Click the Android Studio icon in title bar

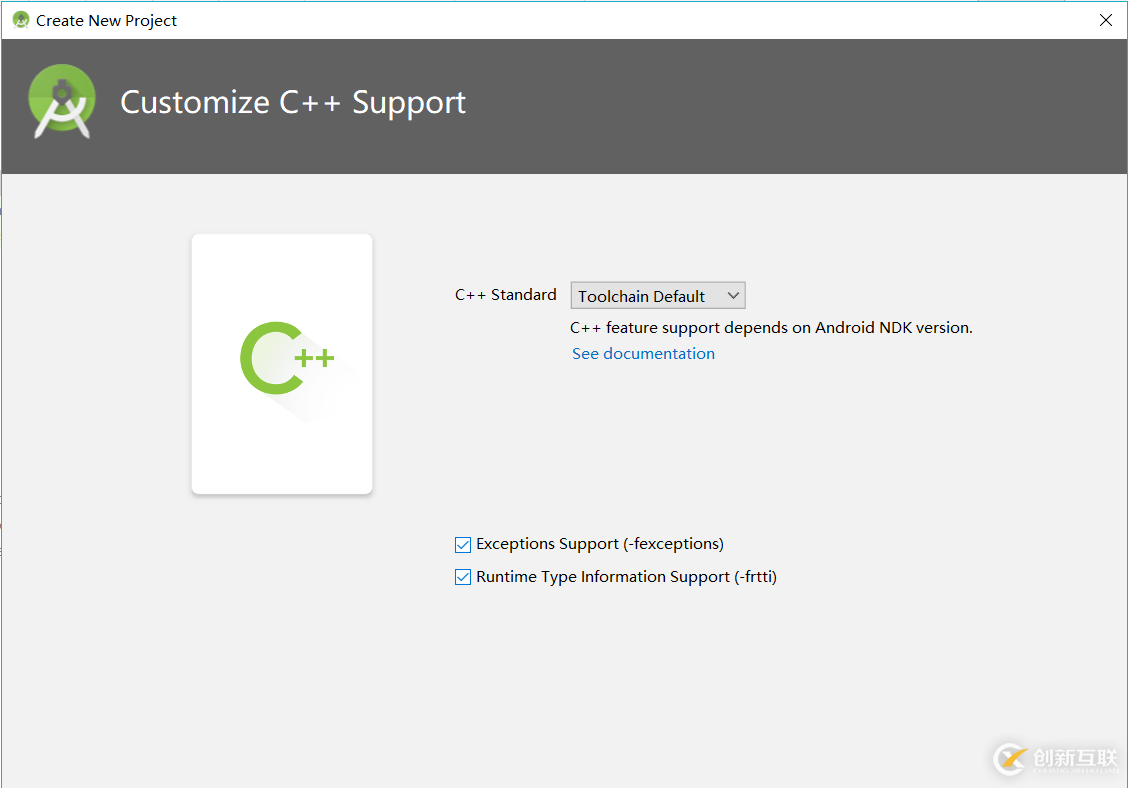pyautogui.click(x=21, y=20)
